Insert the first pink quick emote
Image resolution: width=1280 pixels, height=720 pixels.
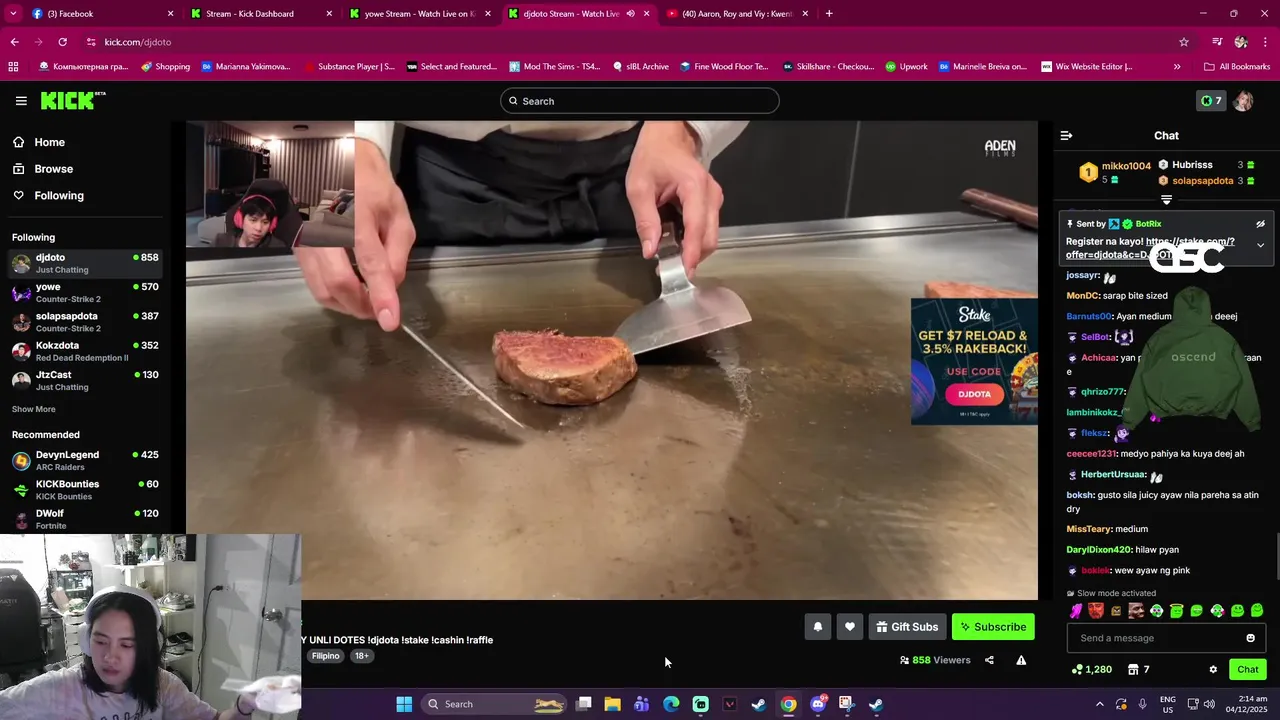tap(1076, 611)
